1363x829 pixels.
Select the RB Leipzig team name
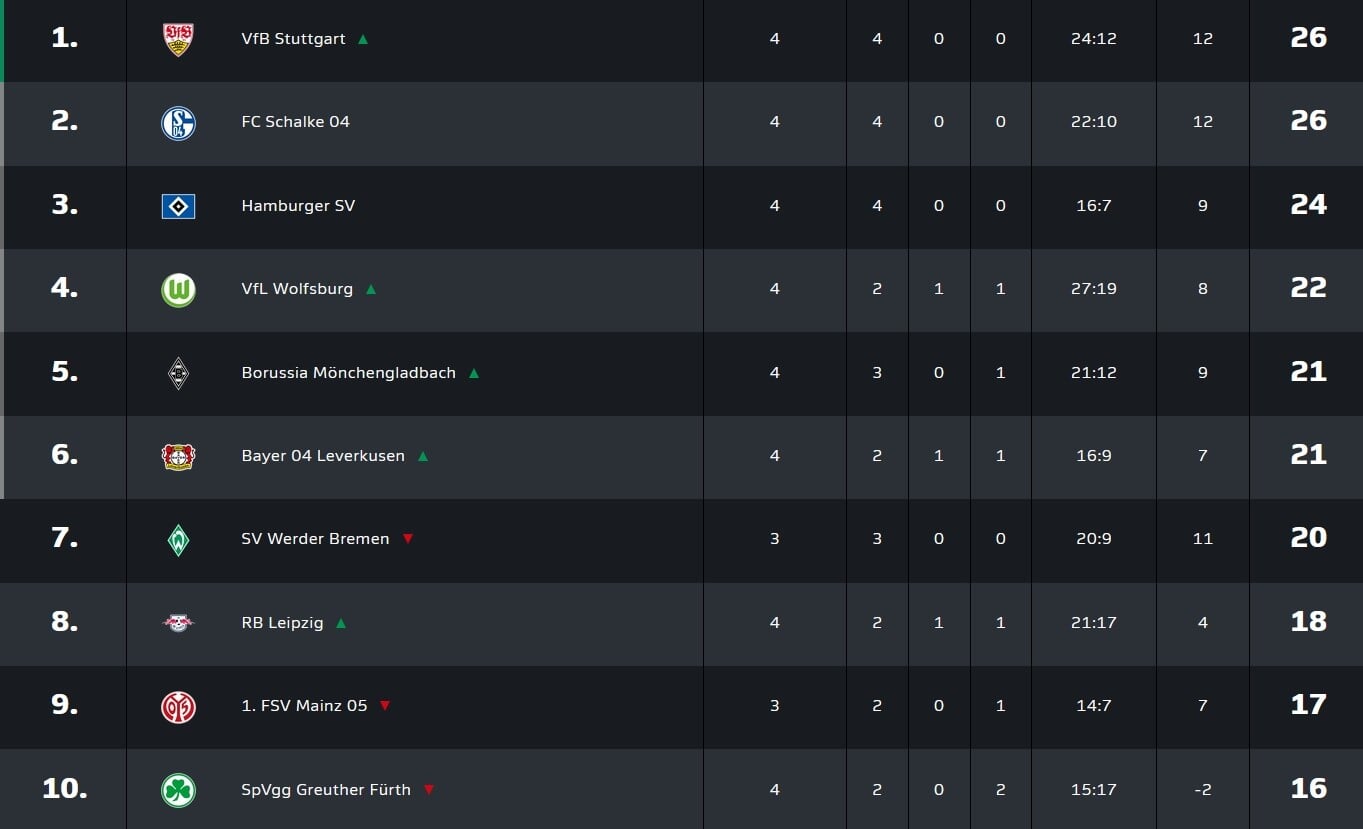(282, 622)
